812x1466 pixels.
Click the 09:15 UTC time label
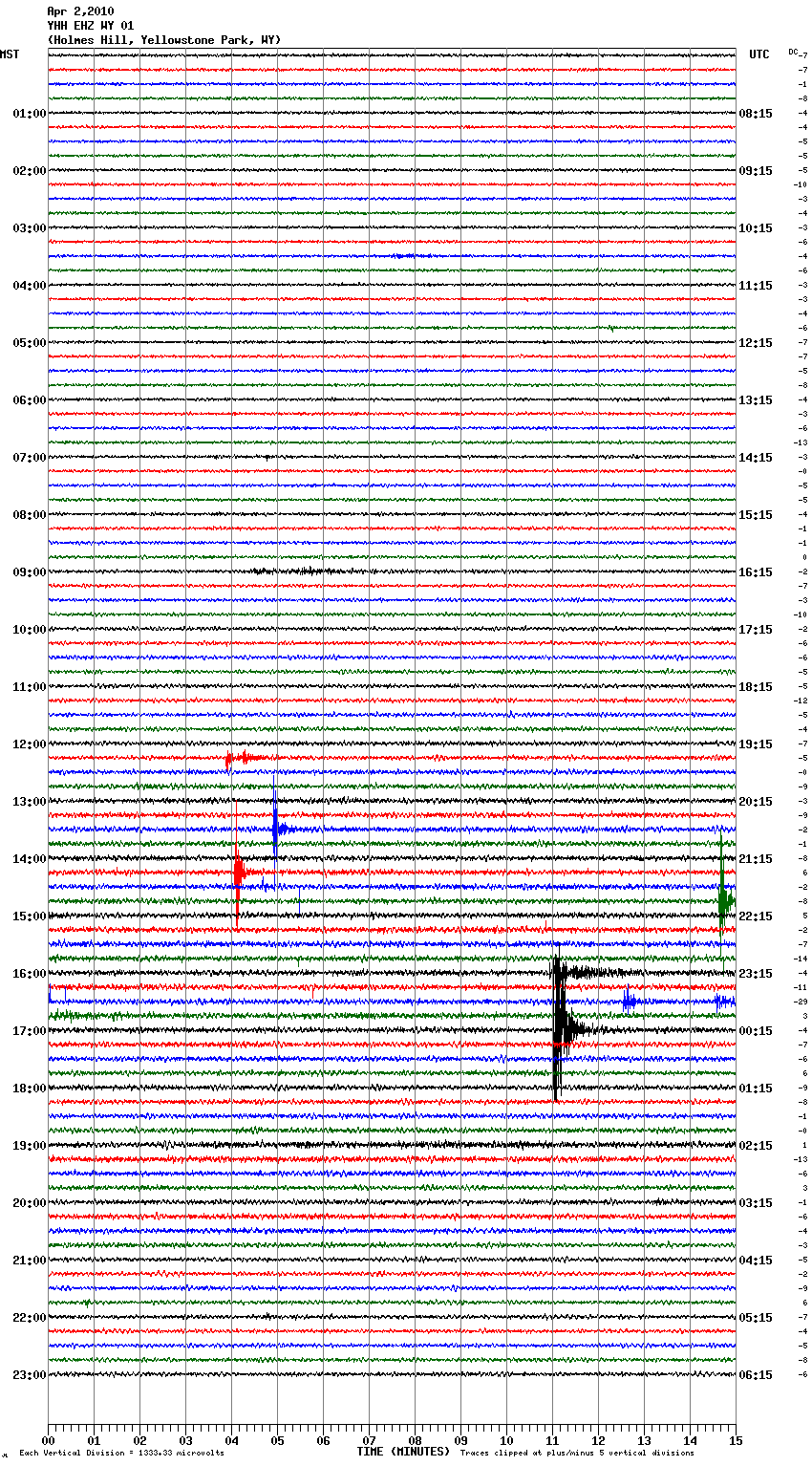click(756, 171)
